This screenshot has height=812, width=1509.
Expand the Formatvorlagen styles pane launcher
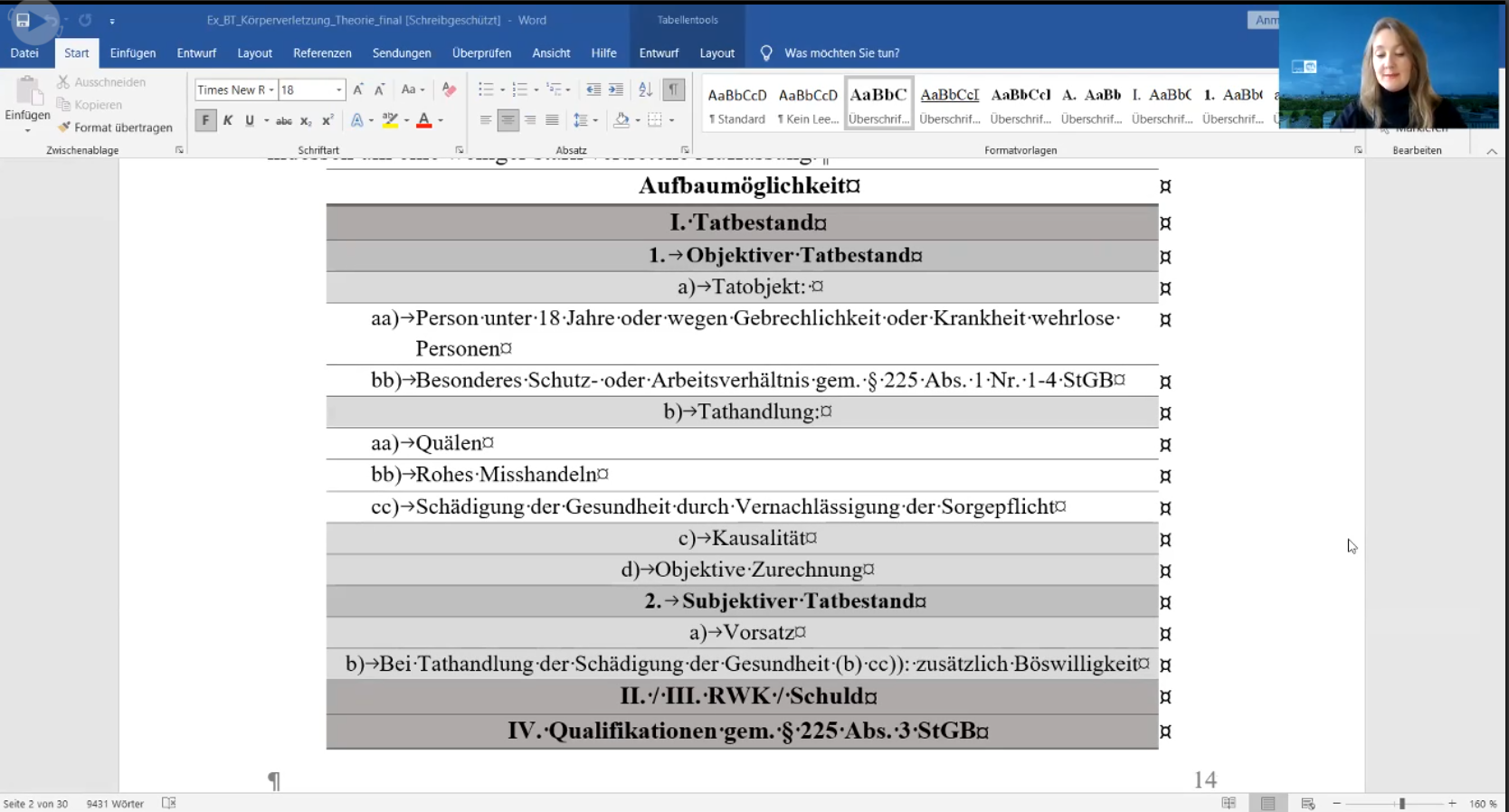1358,150
